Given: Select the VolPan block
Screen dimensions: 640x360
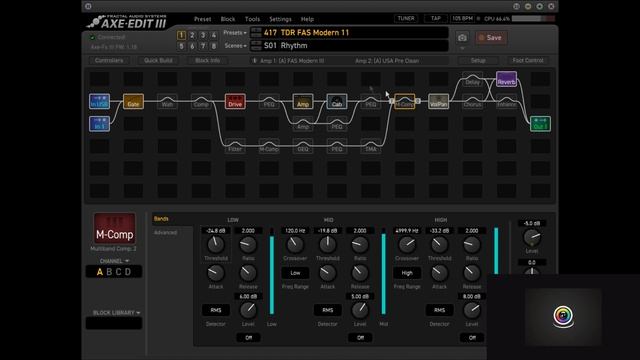Looking at the screenshot, I should click(438, 101).
